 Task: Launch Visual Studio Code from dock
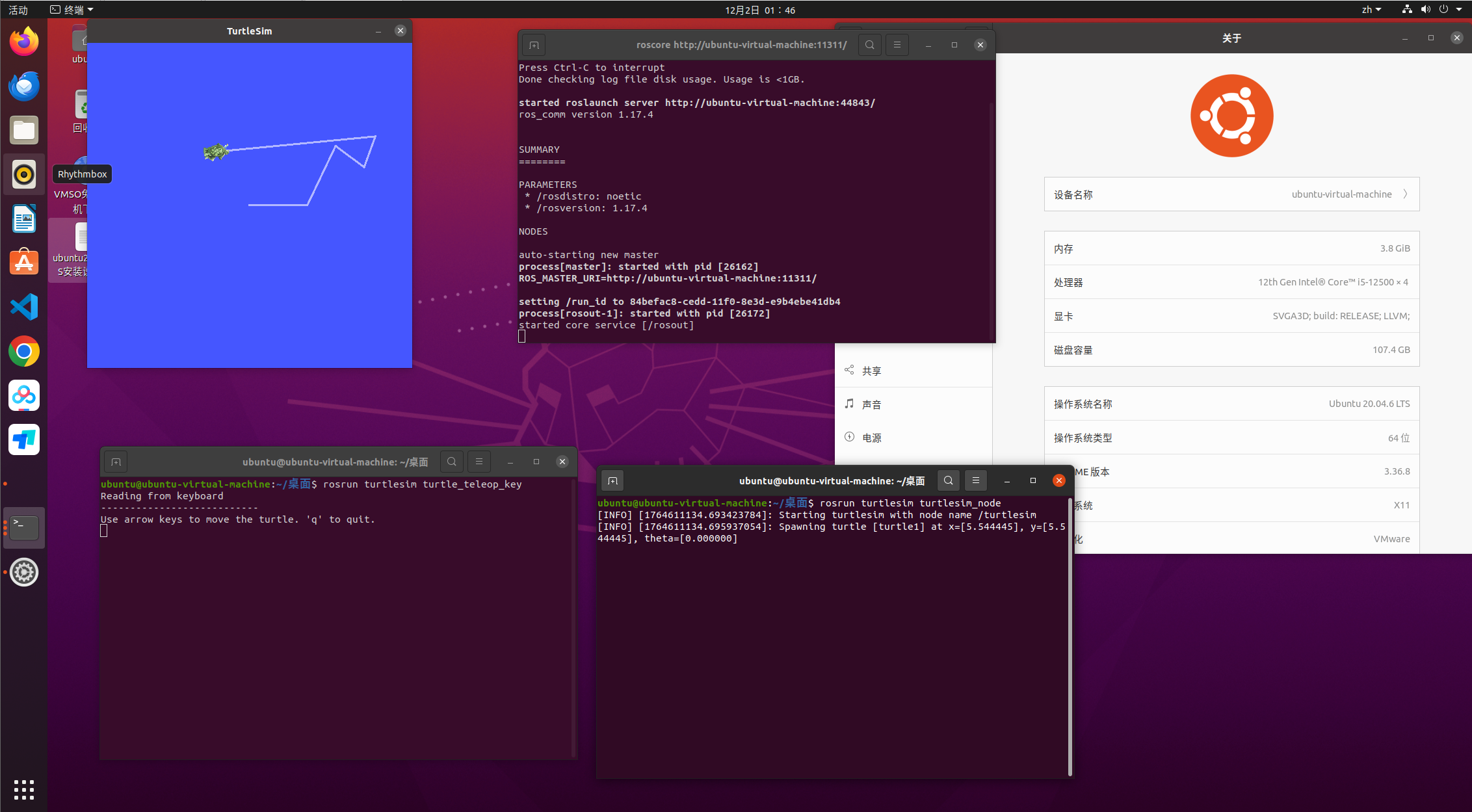tap(24, 307)
